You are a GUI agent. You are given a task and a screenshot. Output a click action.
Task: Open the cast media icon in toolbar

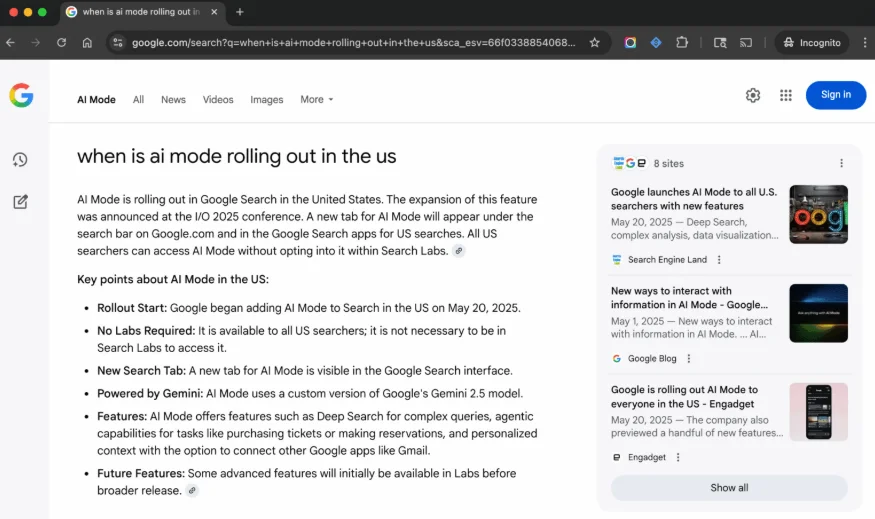coord(746,43)
